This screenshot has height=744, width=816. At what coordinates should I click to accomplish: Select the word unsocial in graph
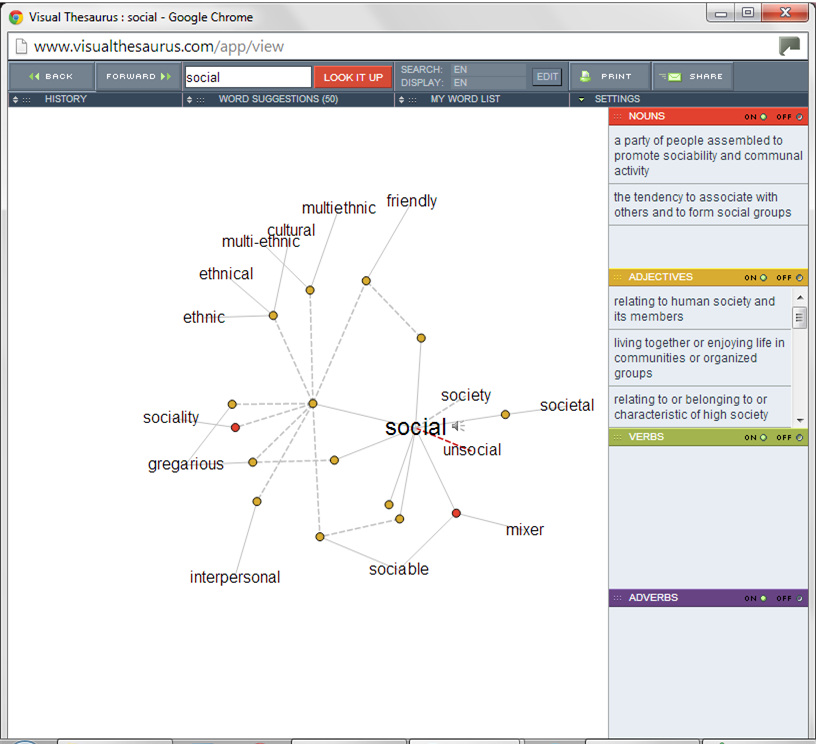472,450
